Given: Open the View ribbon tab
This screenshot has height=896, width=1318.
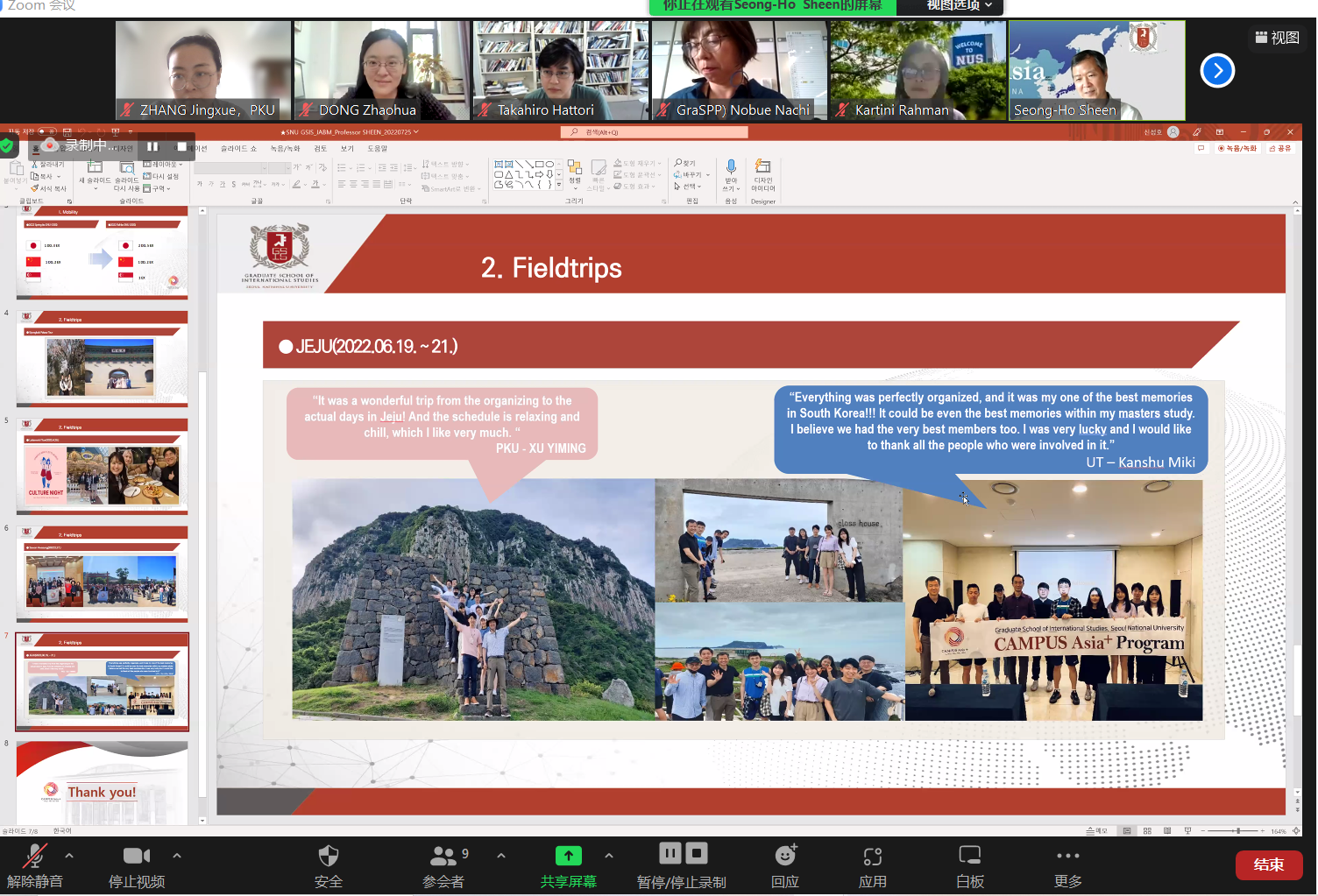Looking at the screenshot, I should (347, 149).
